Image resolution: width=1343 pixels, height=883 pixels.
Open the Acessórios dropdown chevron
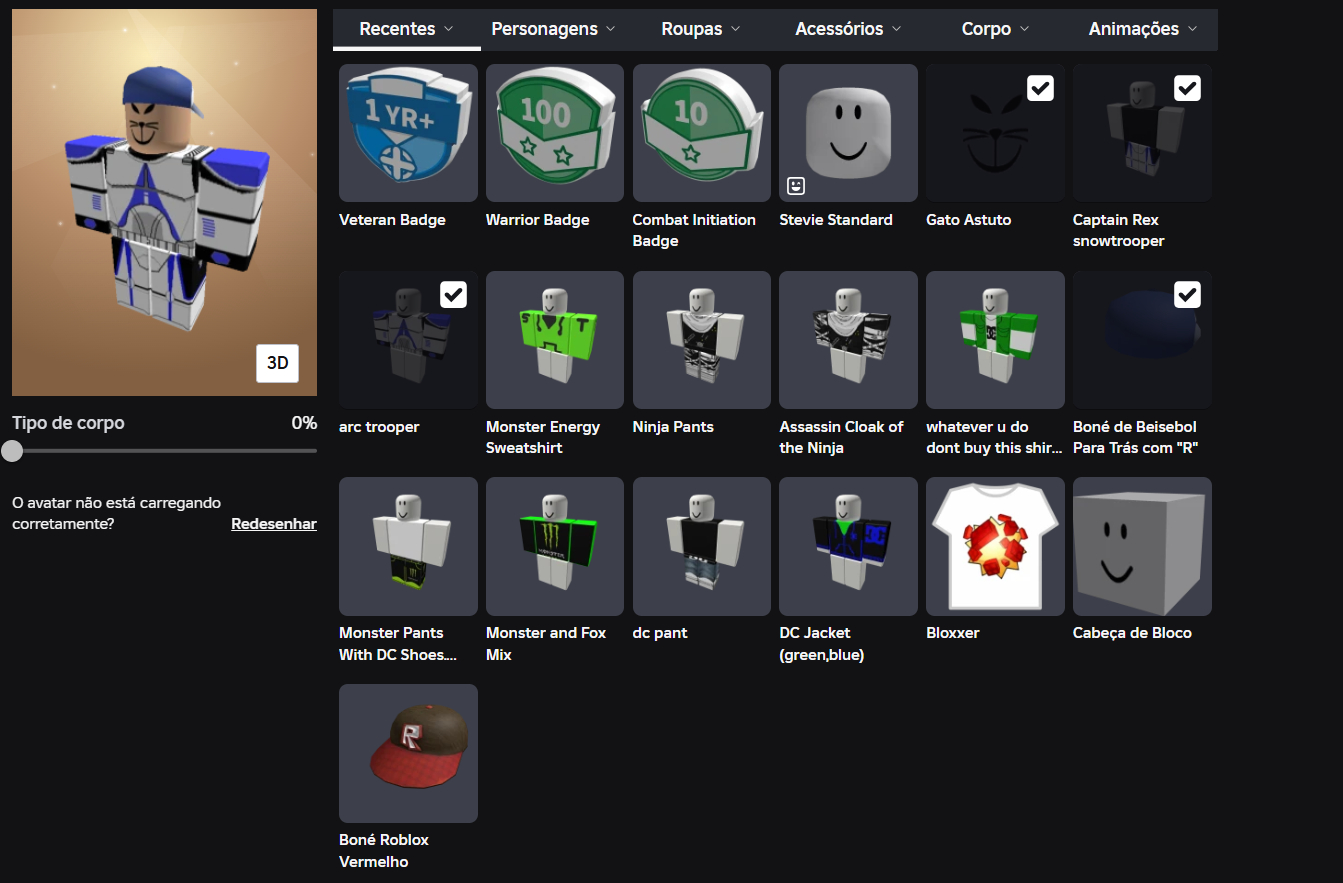click(896, 29)
